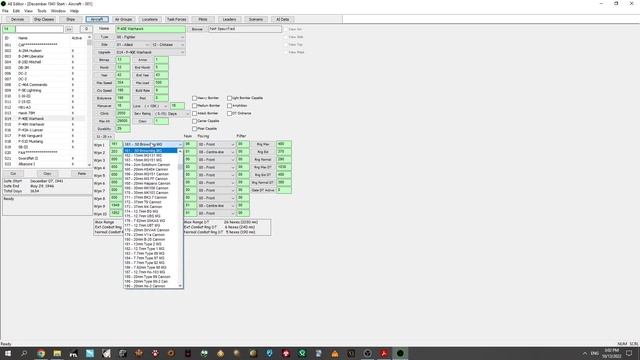
Task: Select the View Top radio button
Action: [x=286, y=45]
